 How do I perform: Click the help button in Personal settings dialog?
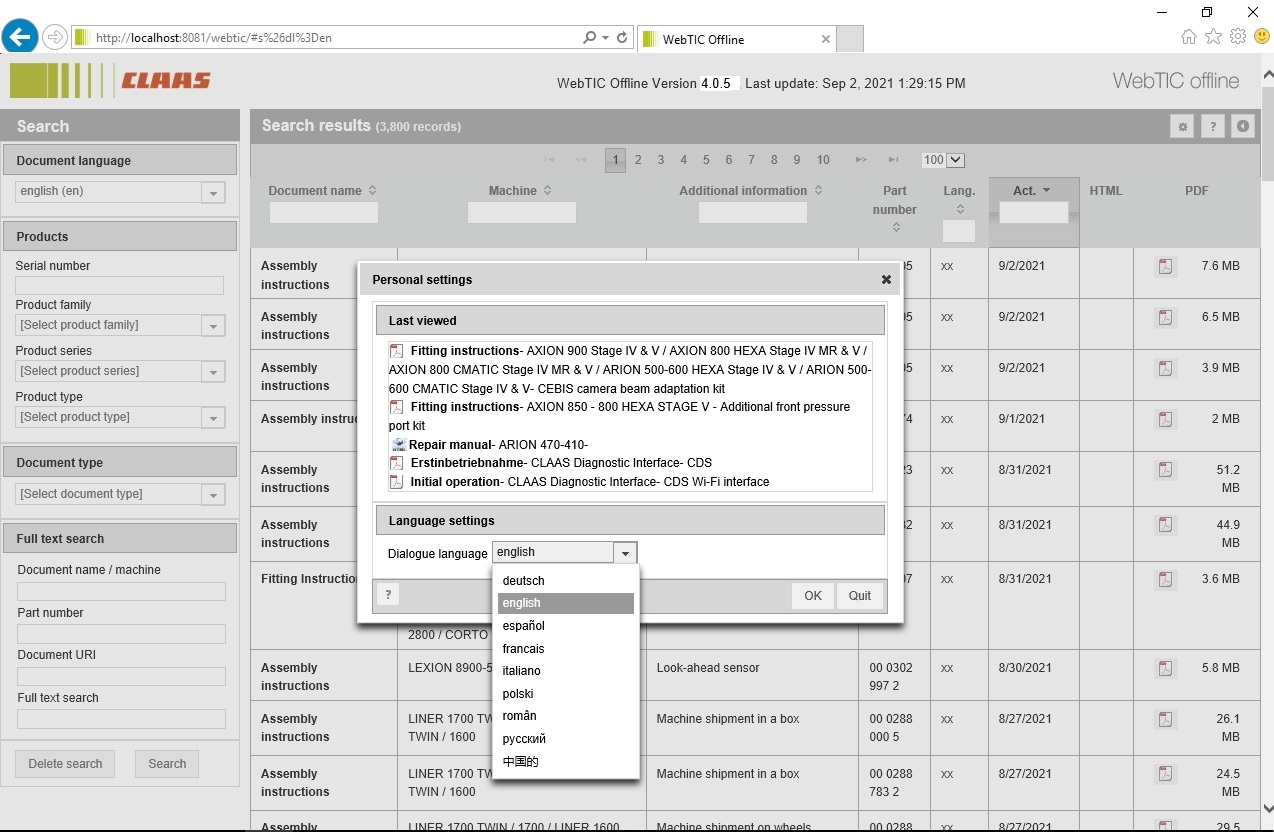388,595
